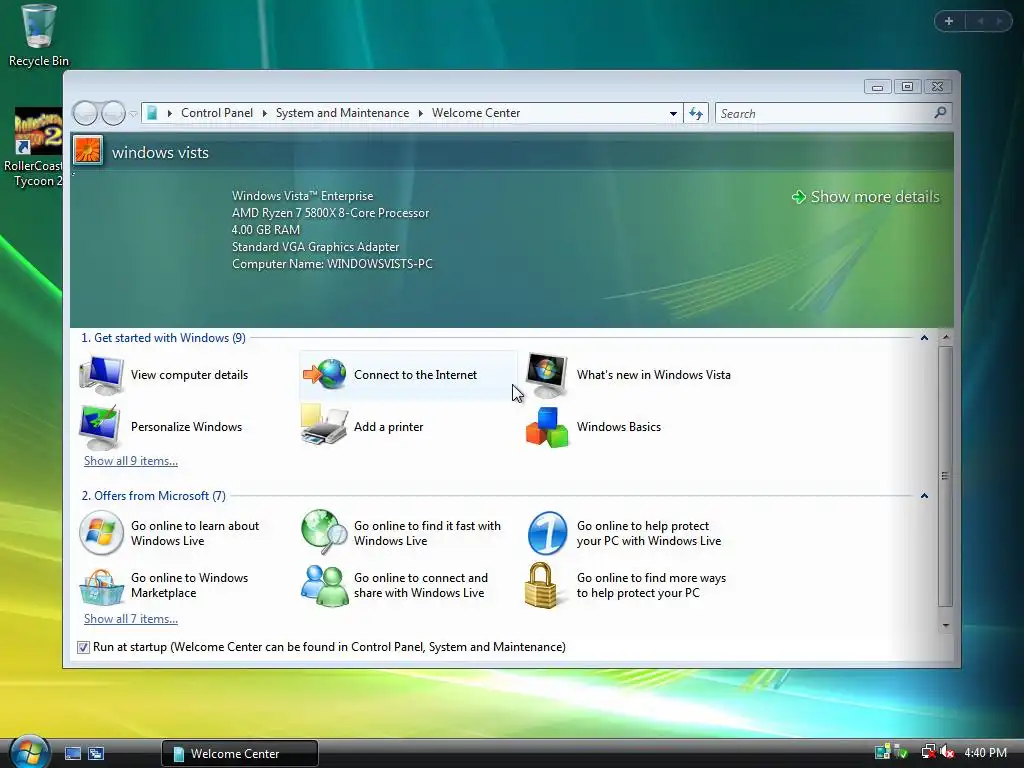
Task: Click the sidebar previous gadget arrow
Action: click(980, 22)
